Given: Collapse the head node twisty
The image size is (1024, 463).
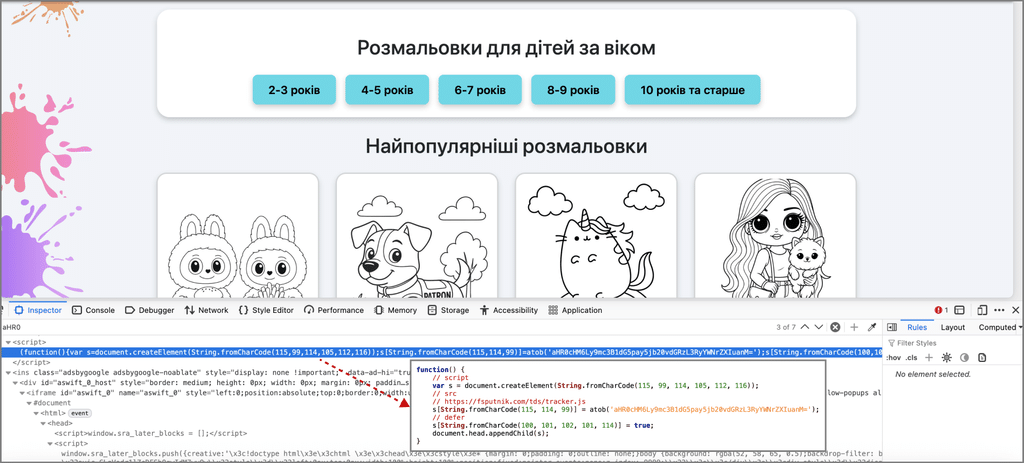Looking at the screenshot, I should 42,423.
